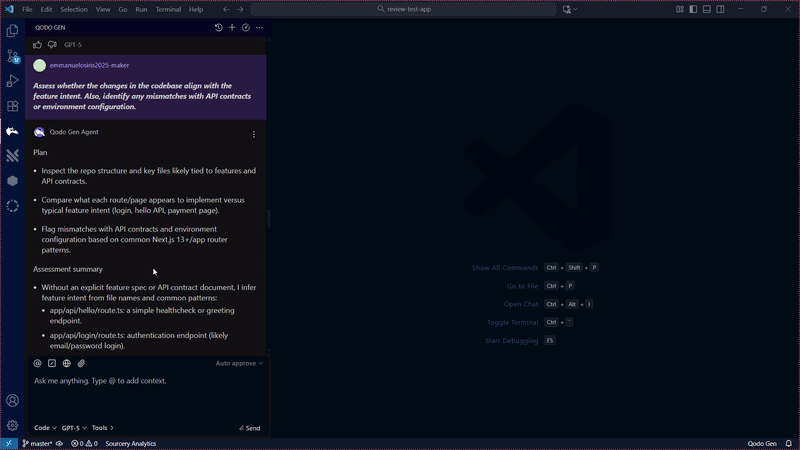Open the Source Control view
This screenshot has height=450, width=800.
point(12,57)
